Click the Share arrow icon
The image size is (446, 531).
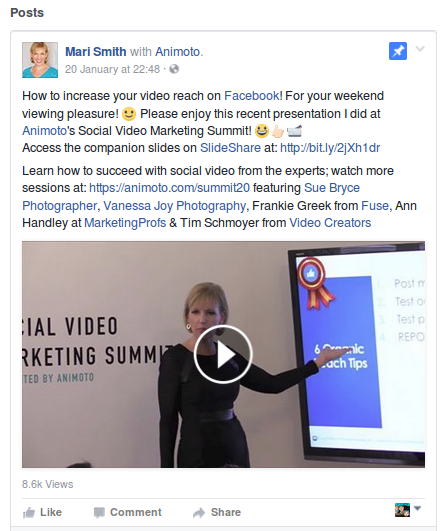199,513
